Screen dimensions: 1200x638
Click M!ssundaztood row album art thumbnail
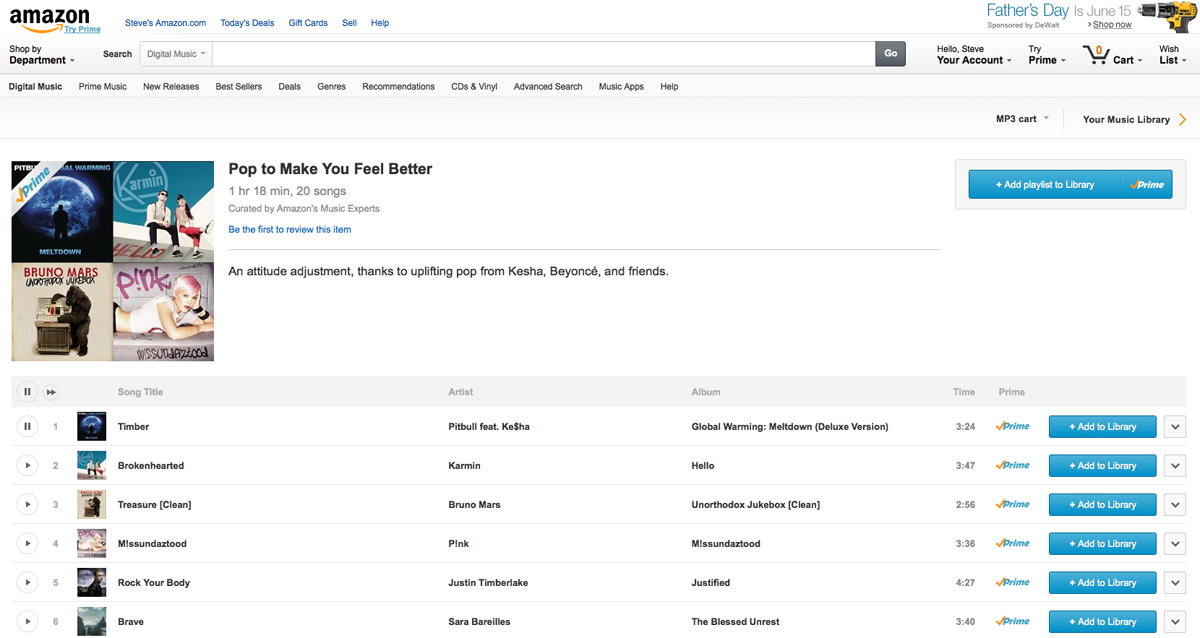pos(92,544)
